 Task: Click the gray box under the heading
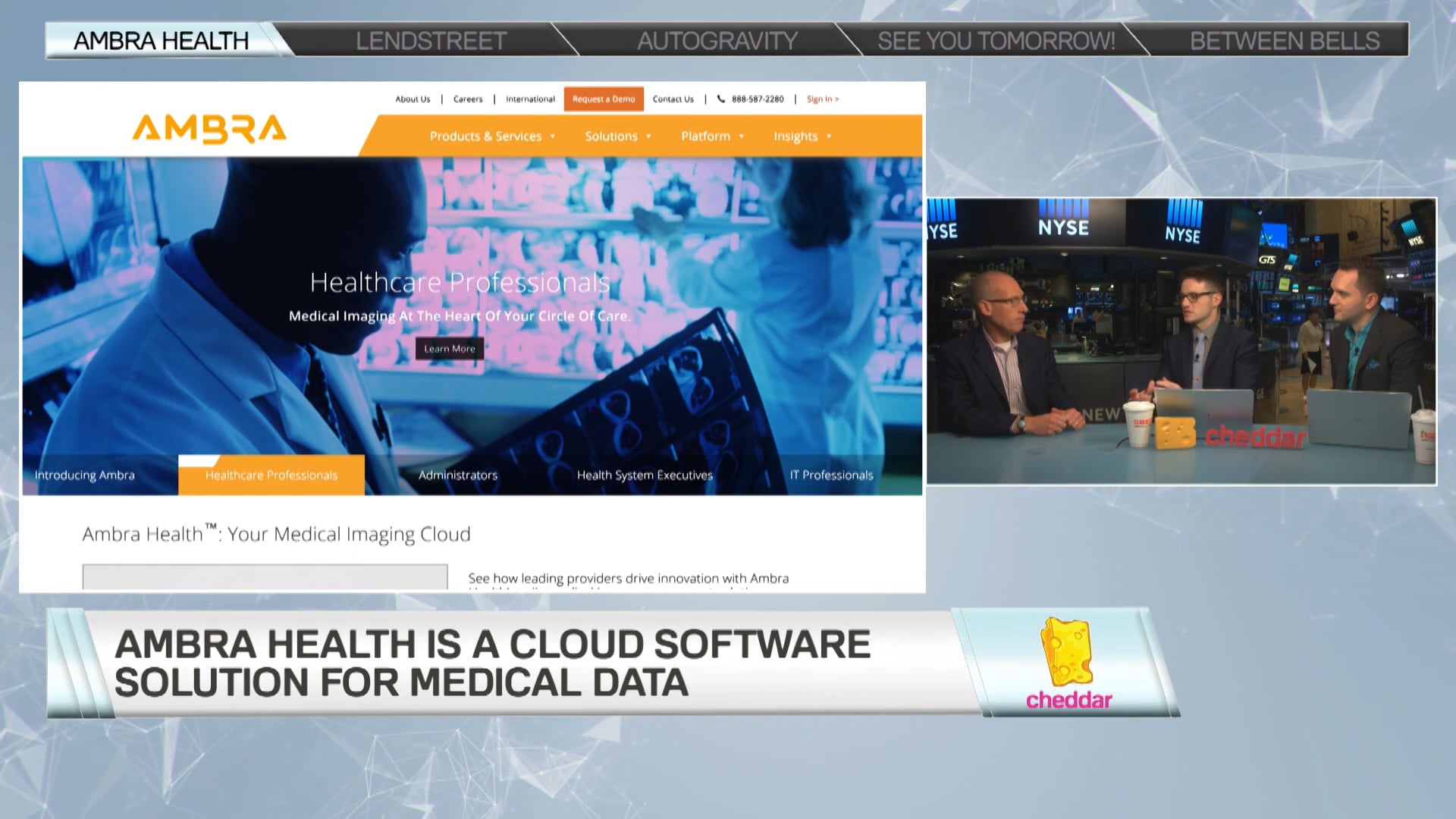point(265,576)
